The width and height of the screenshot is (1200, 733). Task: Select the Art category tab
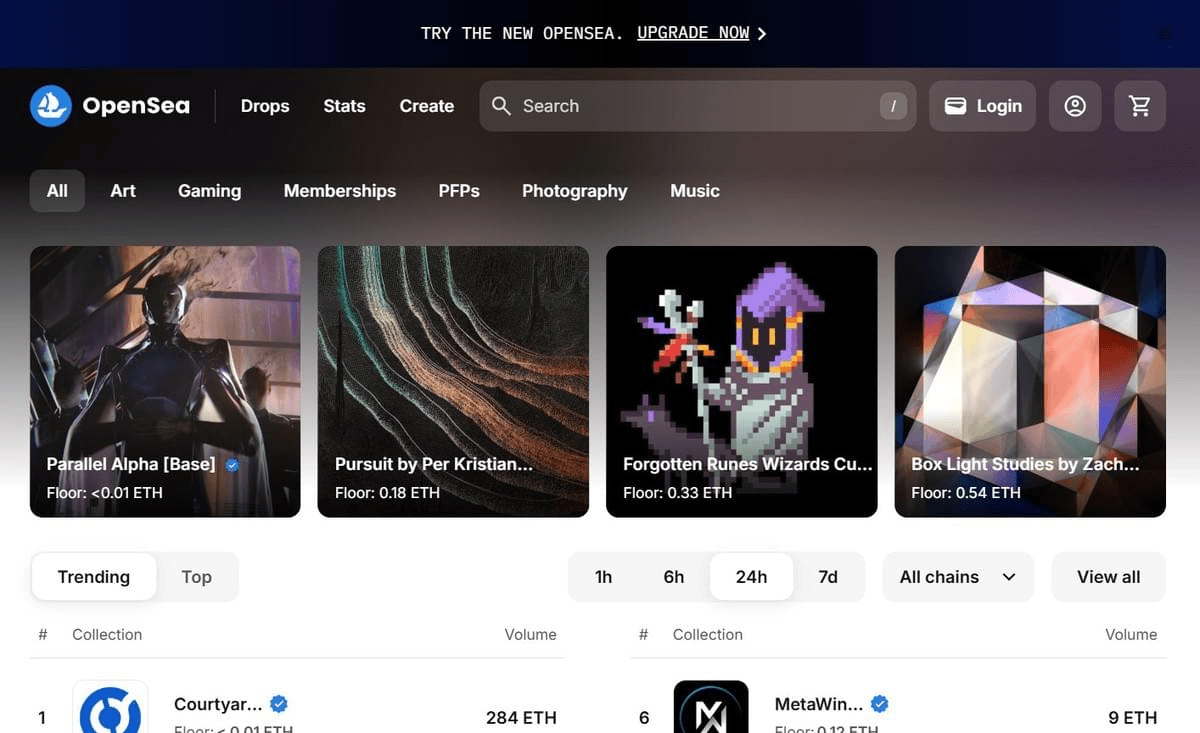point(123,191)
